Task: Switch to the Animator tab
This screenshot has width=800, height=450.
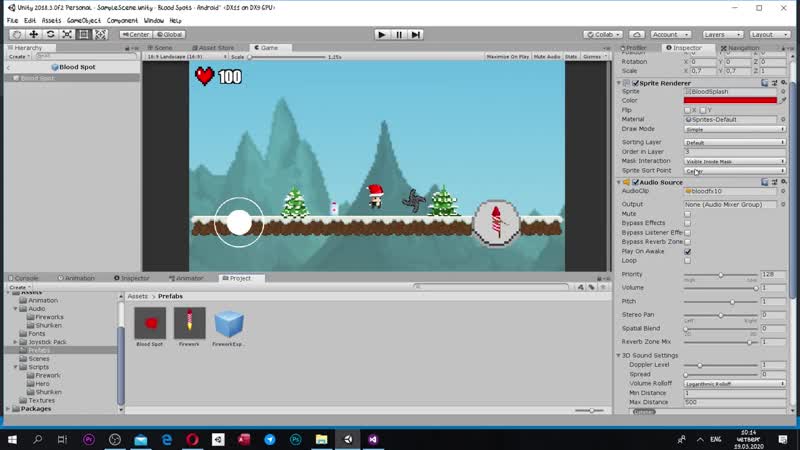Action: [186, 279]
